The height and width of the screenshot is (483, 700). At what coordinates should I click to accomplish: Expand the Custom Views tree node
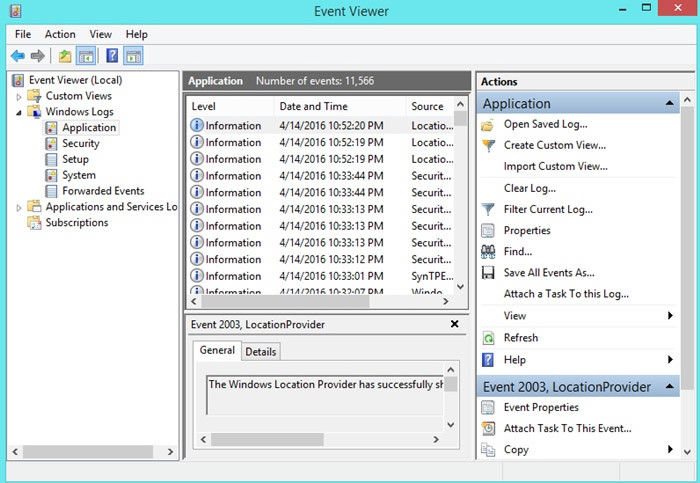click(19, 96)
